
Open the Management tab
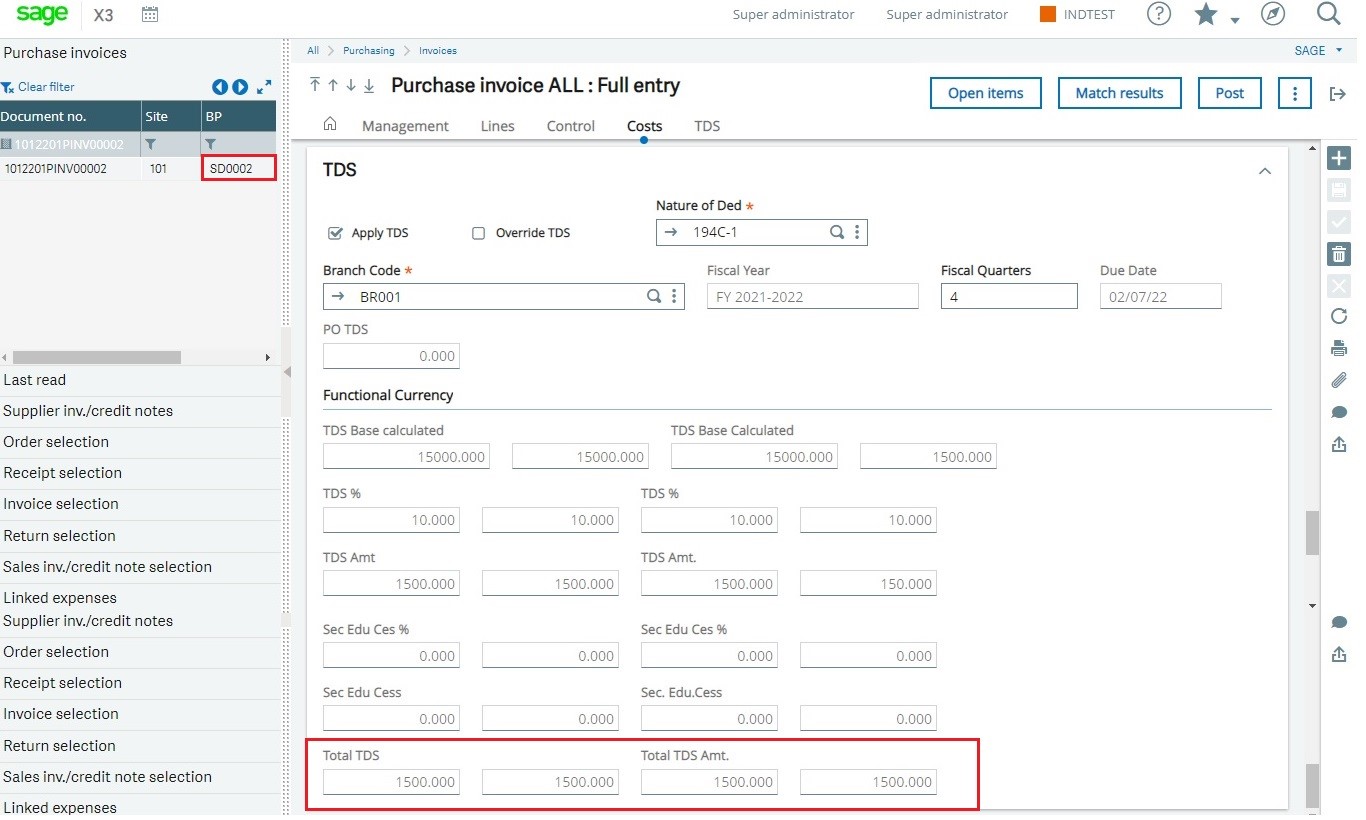[x=405, y=126]
